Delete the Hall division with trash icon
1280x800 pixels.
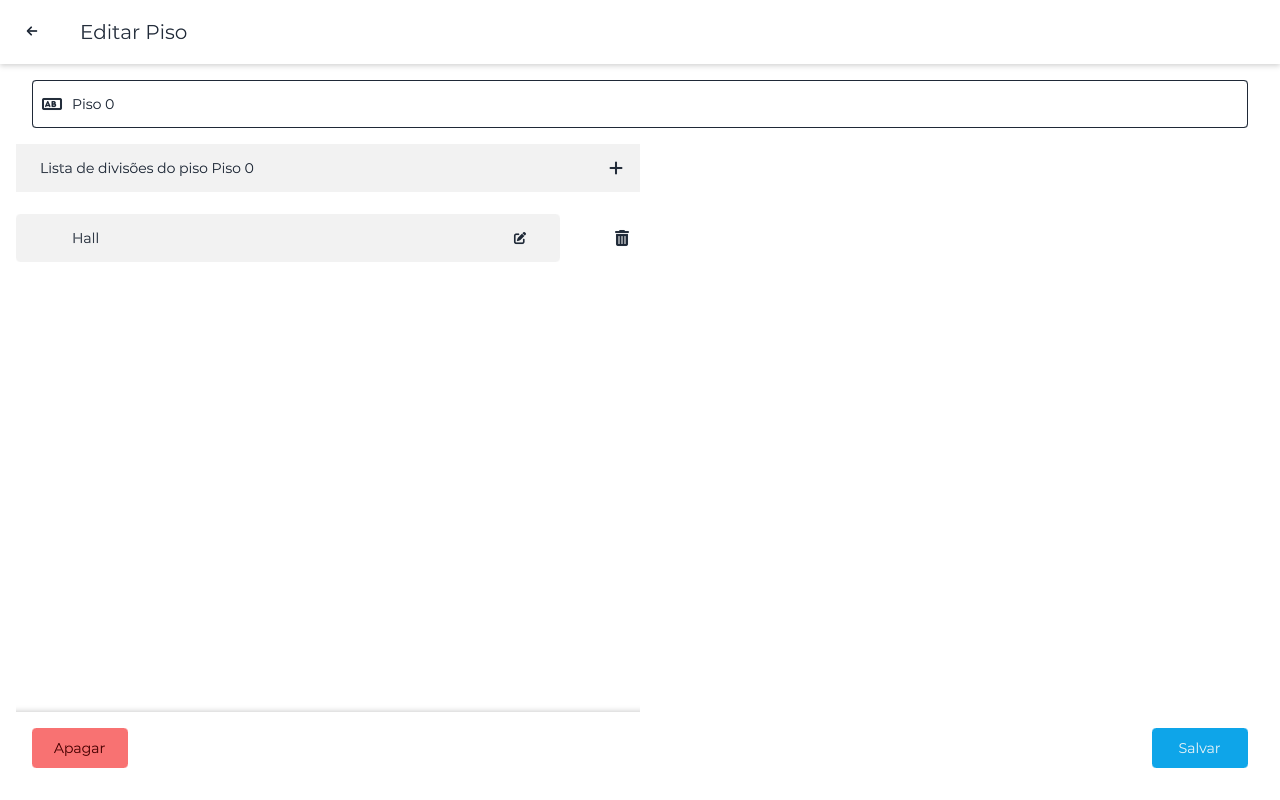coord(622,238)
